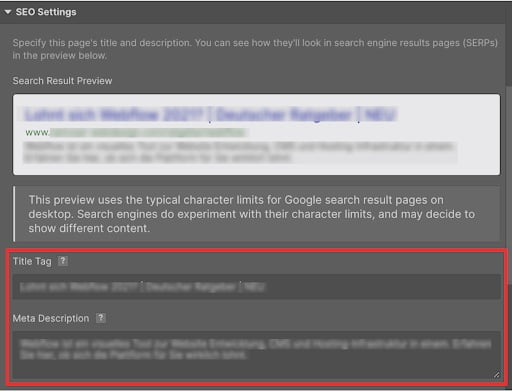Screen dimensions: 512x391
Task: Click inside the Title Tag input field
Action: pos(256,287)
